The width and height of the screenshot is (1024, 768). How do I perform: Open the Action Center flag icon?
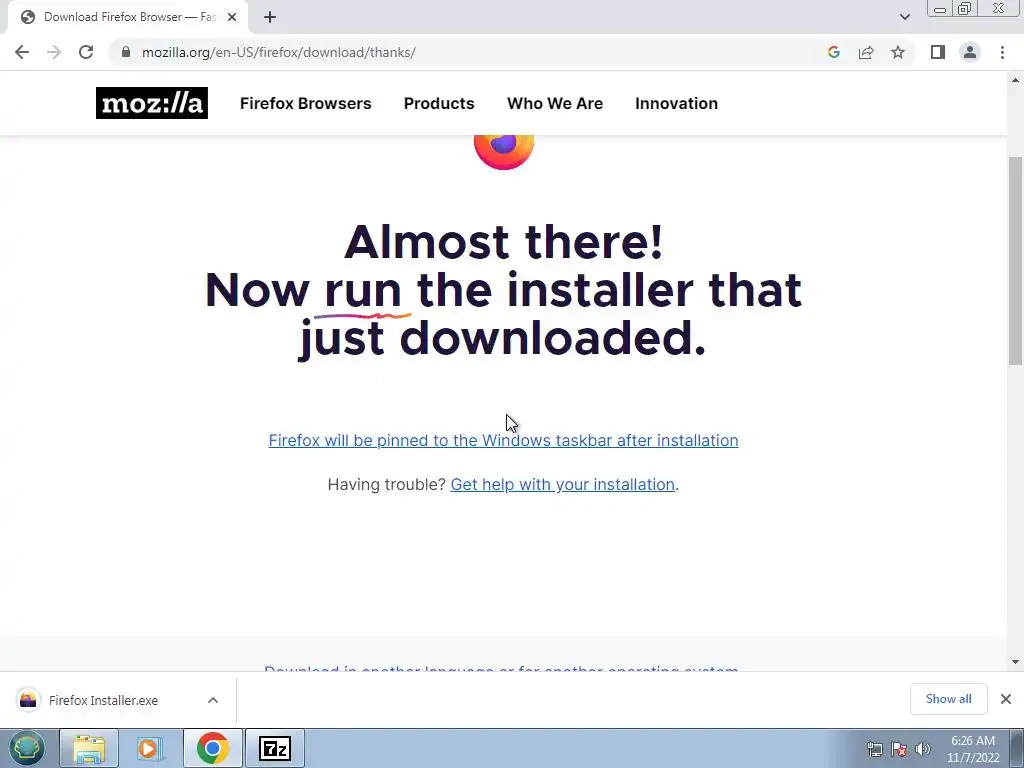click(x=899, y=749)
